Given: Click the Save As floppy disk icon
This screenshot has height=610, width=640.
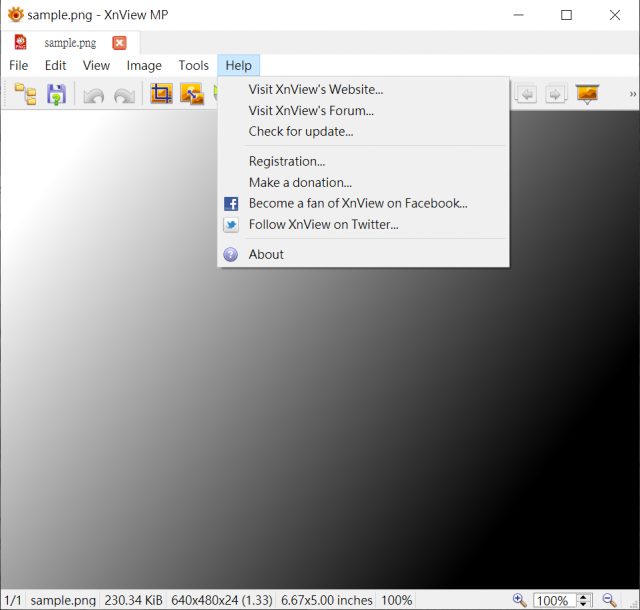Looking at the screenshot, I should 56,94.
